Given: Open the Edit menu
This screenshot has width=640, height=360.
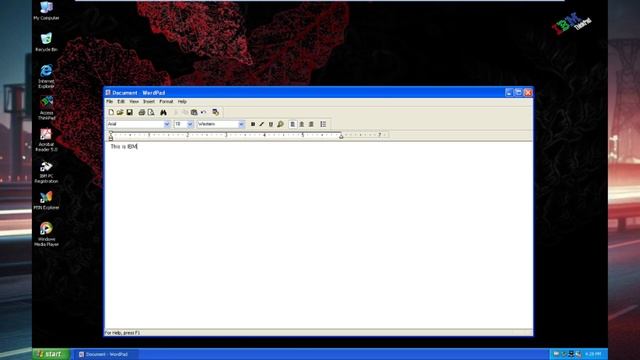Looking at the screenshot, I should [x=121, y=102].
